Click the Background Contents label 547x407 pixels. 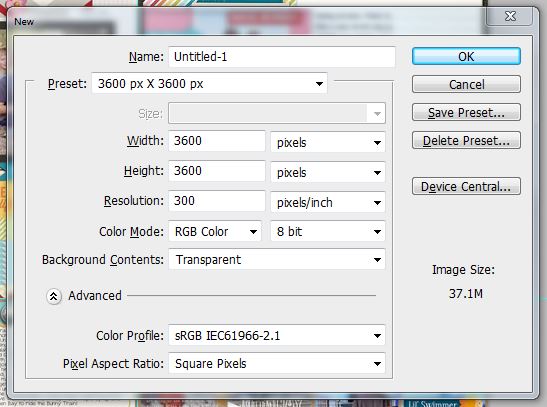point(103,260)
